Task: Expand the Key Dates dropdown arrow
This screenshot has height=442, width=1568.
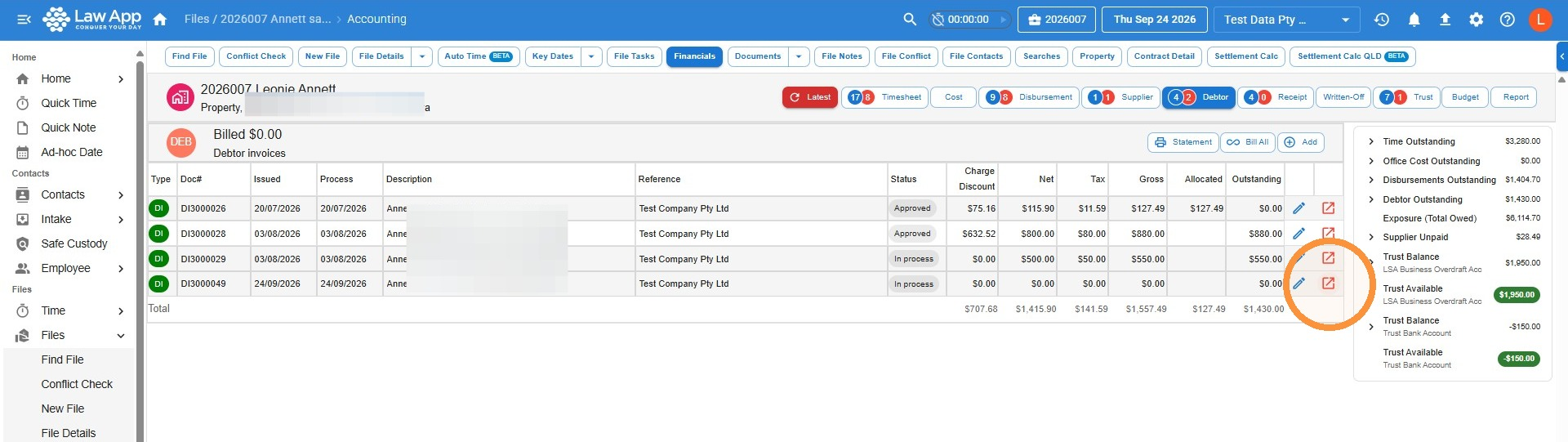Action: pyautogui.click(x=591, y=56)
